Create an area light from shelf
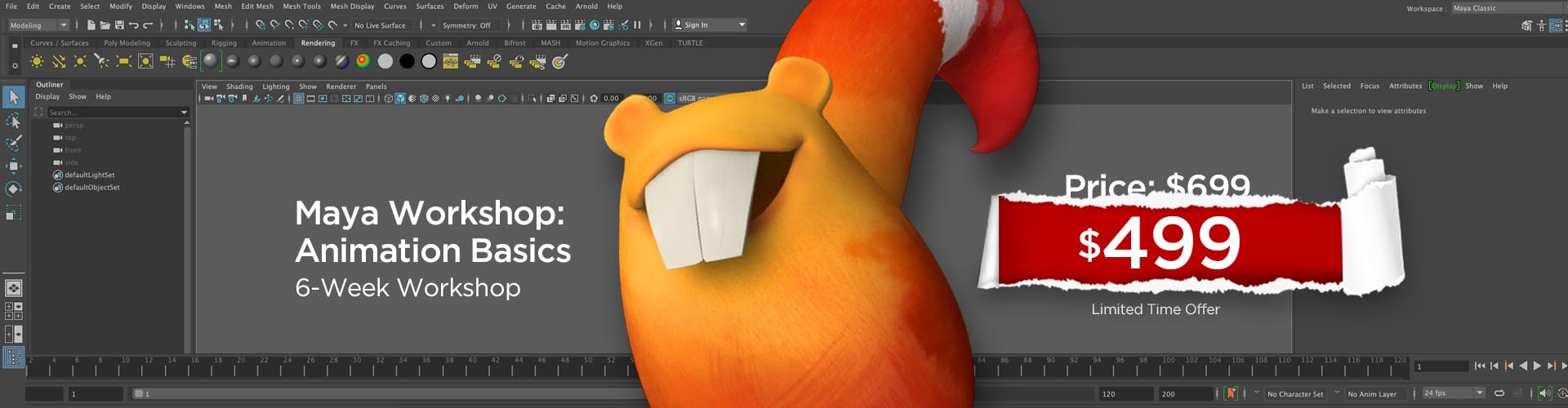This screenshot has height=408, width=1568. click(x=123, y=61)
